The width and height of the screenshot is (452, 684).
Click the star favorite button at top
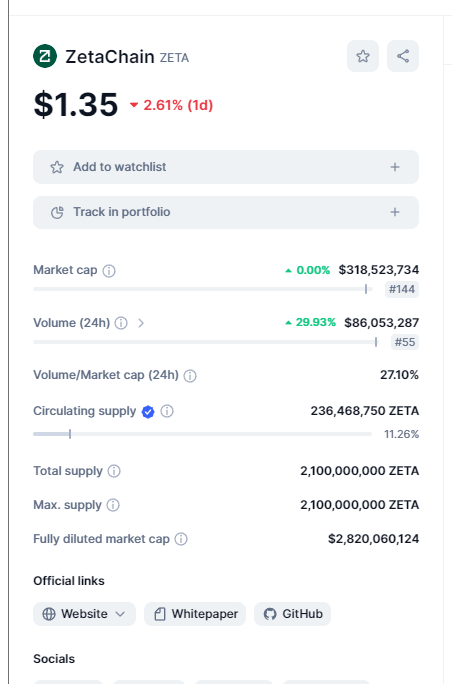(363, 56)
